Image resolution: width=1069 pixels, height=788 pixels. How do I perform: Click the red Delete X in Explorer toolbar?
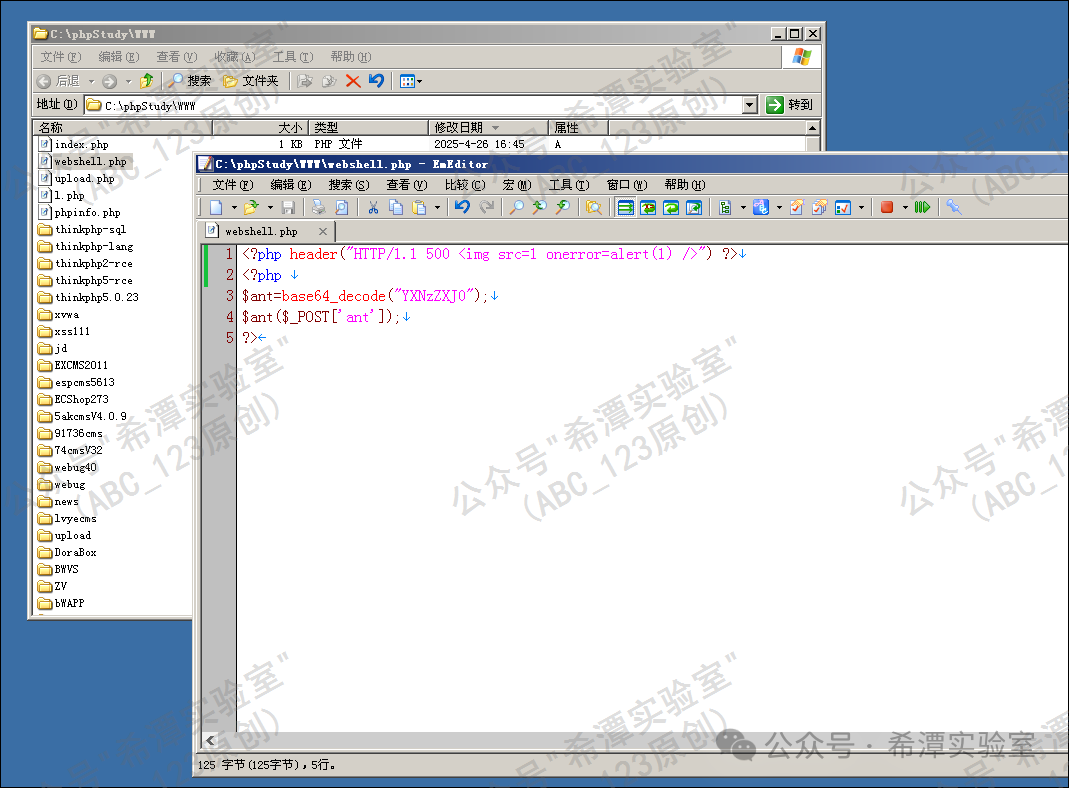click(x=352, y=81)
